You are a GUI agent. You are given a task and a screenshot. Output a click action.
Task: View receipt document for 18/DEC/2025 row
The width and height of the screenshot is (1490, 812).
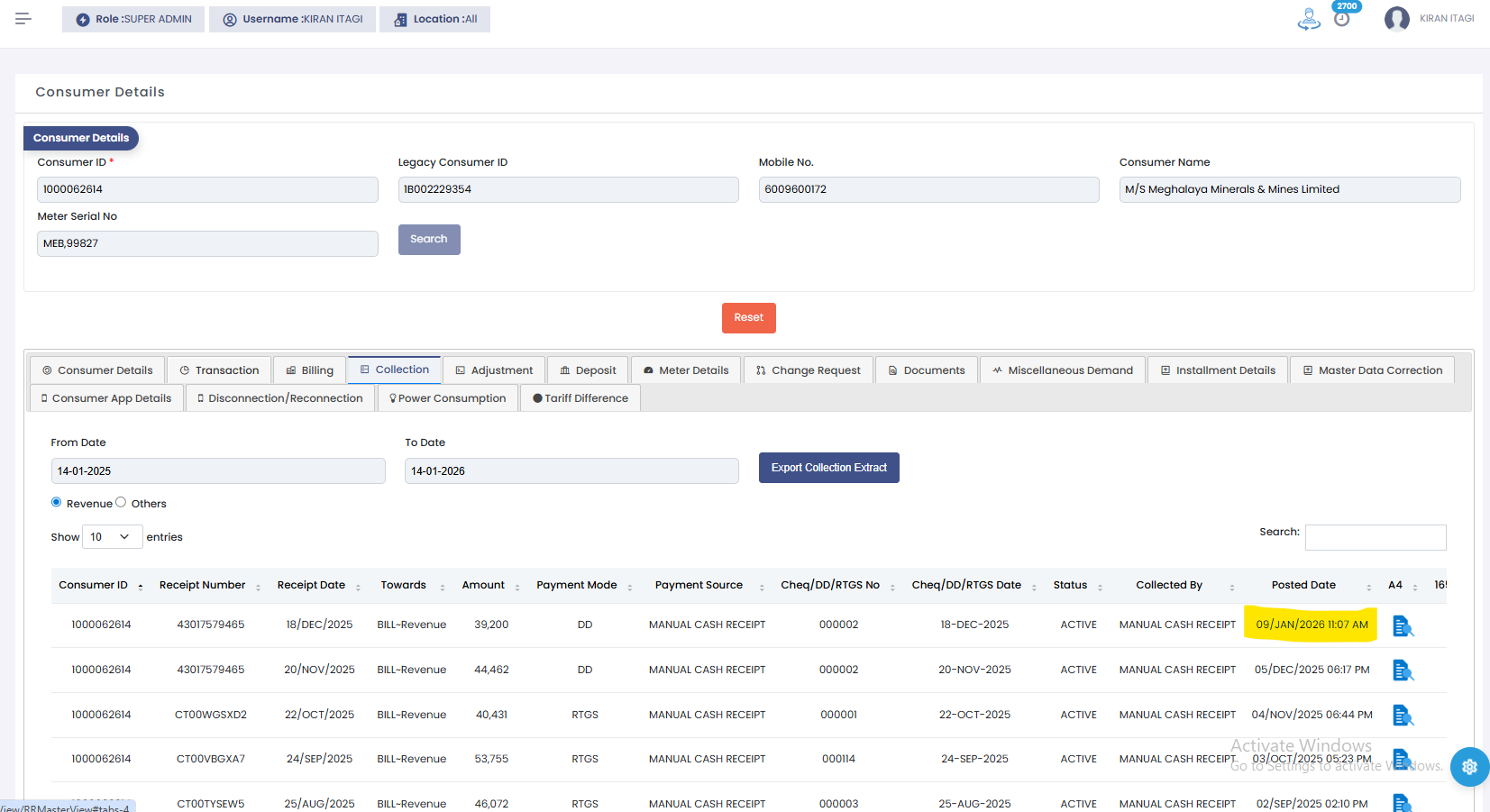[x=1402, y=625]
